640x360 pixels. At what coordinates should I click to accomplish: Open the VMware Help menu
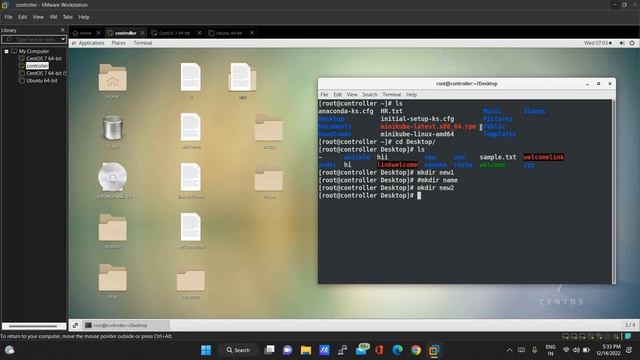84,17
